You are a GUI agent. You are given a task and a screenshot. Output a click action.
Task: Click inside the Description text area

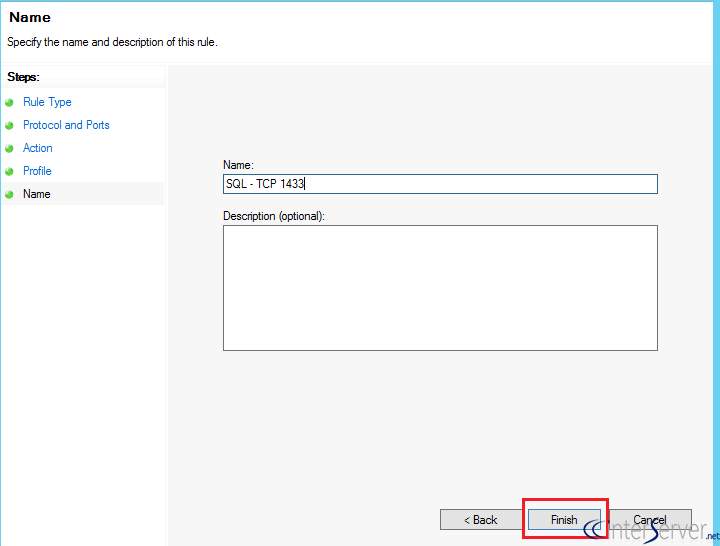(440, 288)
